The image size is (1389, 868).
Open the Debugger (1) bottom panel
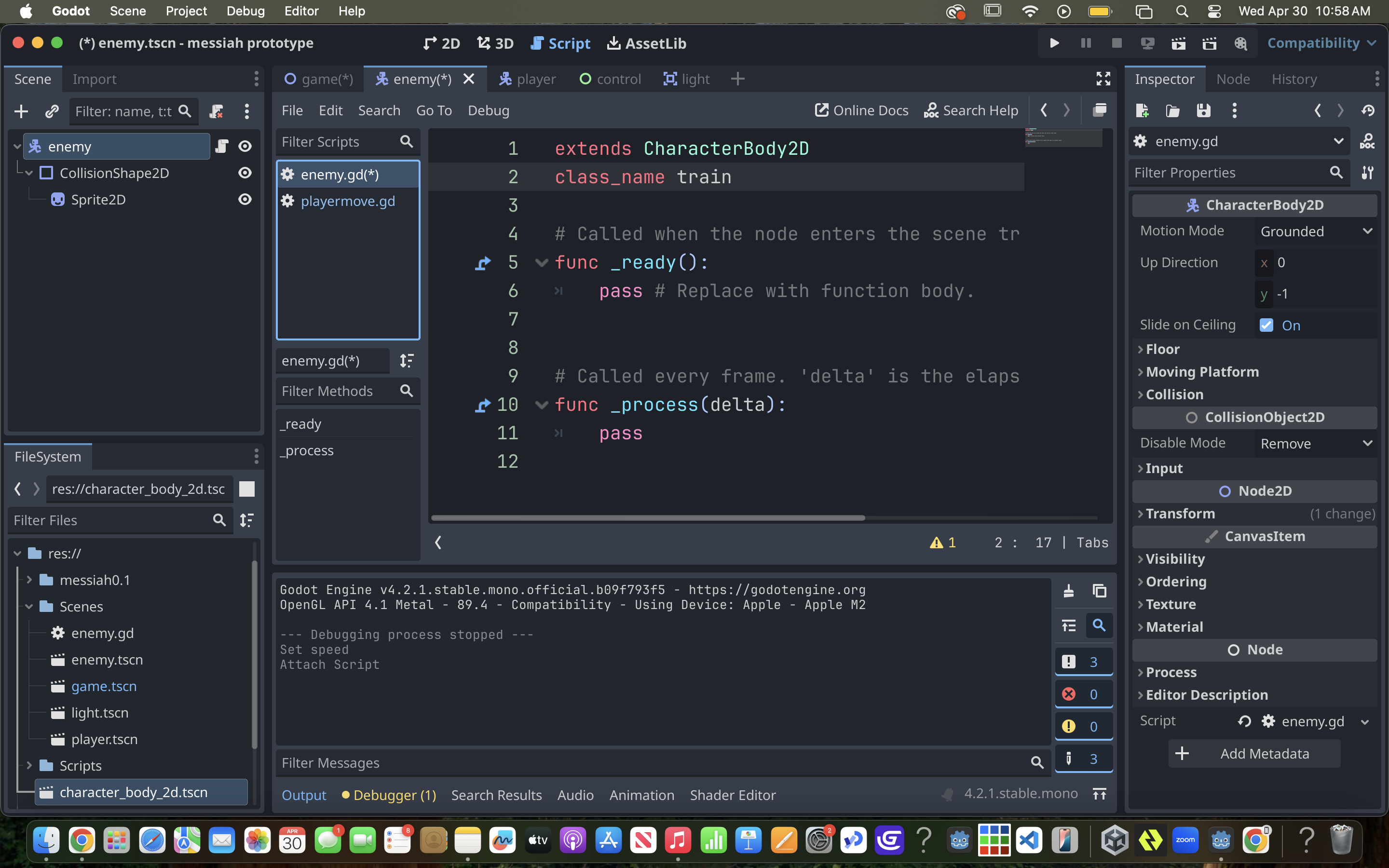[389, 795]
